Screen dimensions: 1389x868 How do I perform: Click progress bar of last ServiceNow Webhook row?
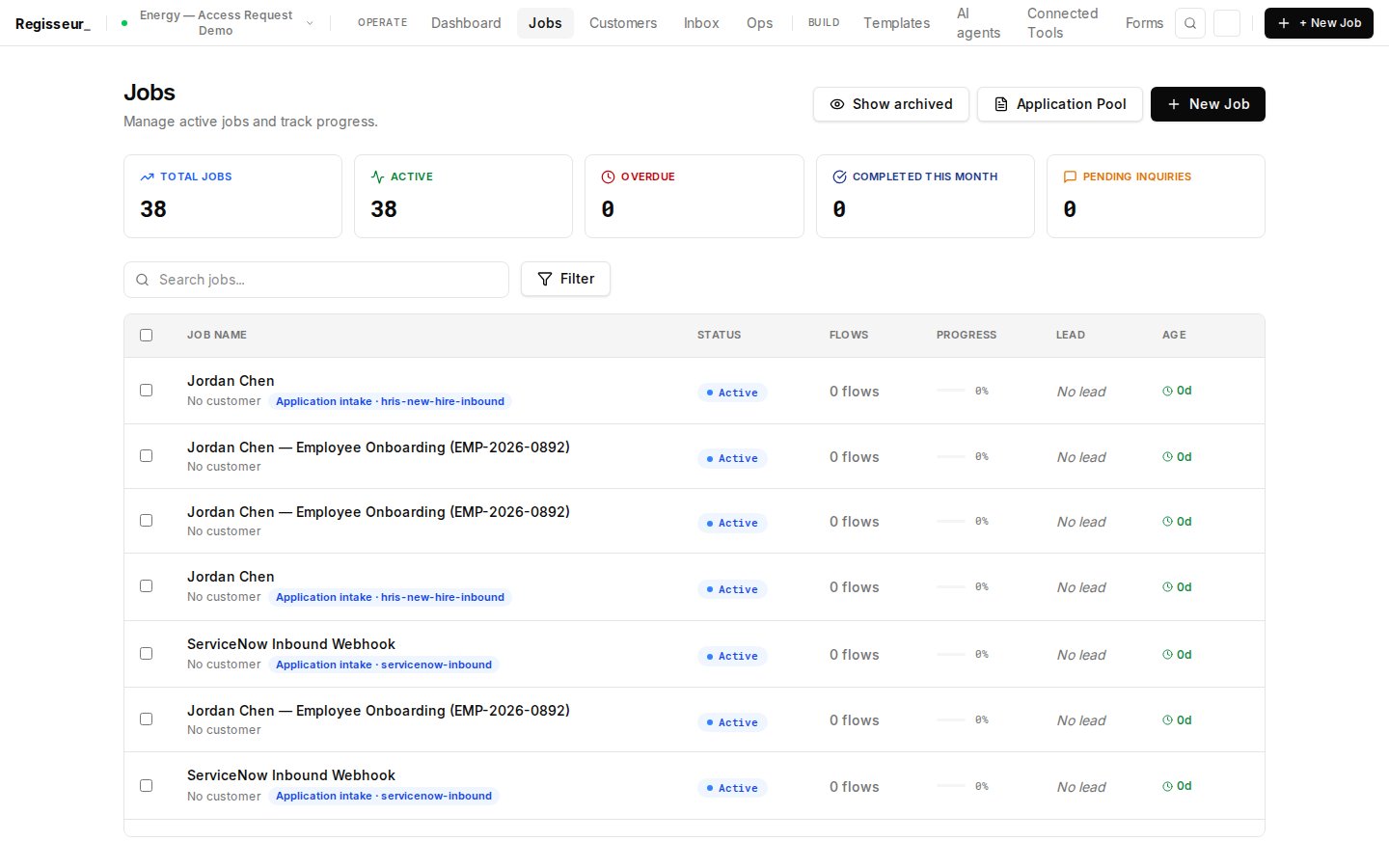[951, 786]
